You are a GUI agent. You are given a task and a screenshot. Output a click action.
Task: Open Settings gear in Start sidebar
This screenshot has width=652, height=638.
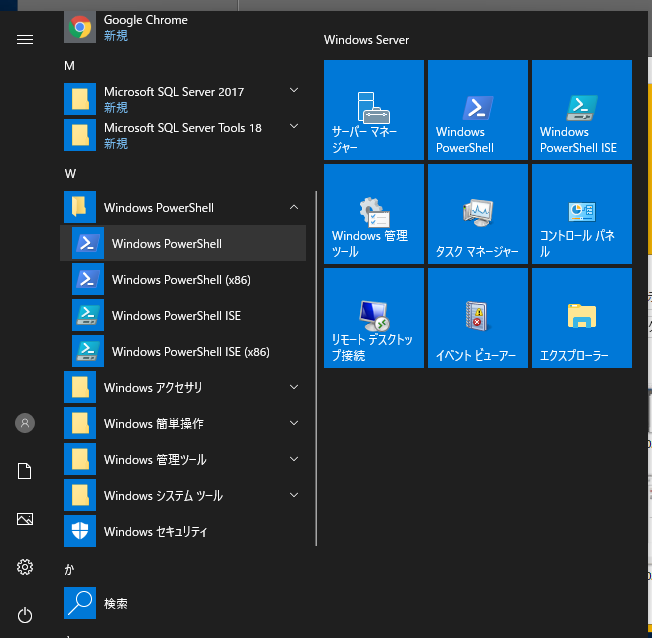25,567
